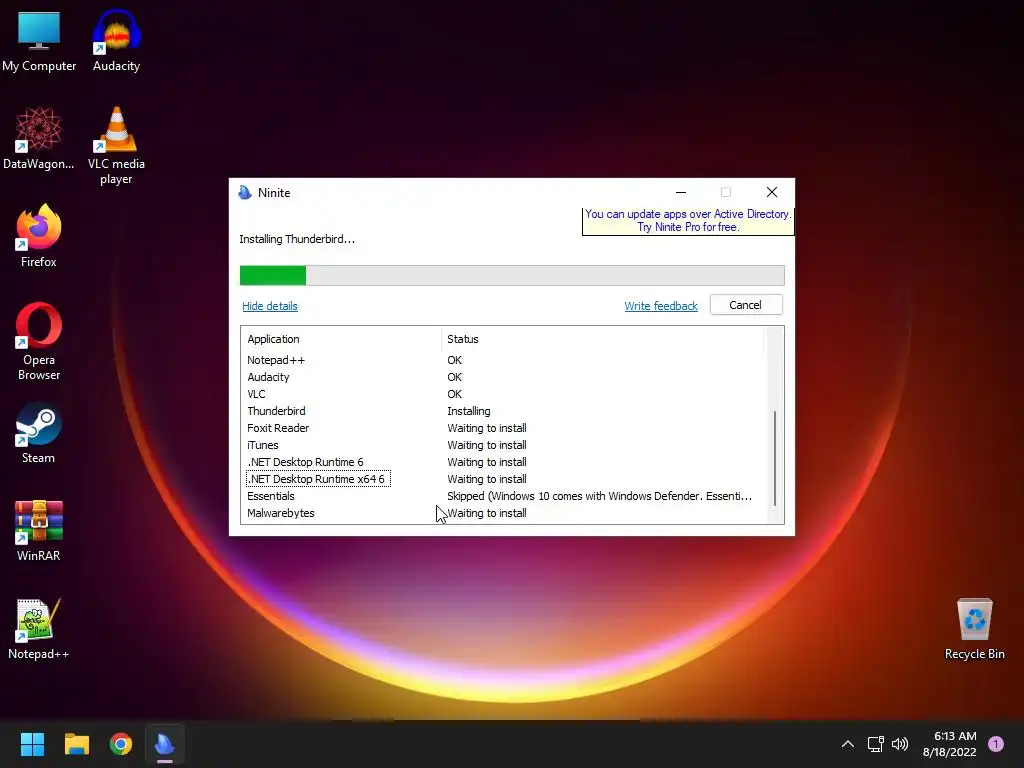Open the Windows Start menu
The image size is (1024, 768).
(x=32, y=744)
